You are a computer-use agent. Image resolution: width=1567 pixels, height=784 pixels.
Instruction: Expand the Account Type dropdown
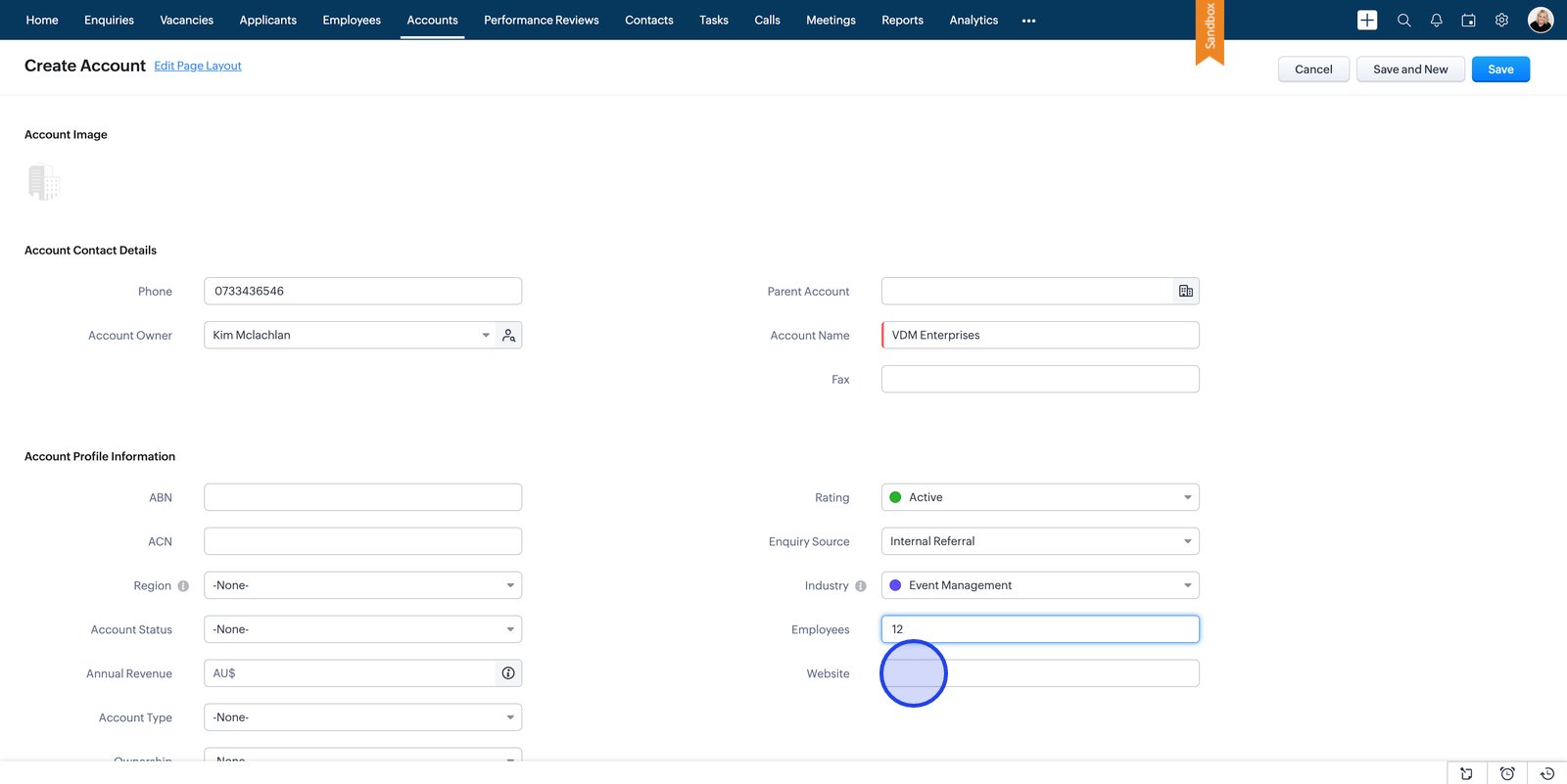362,717
